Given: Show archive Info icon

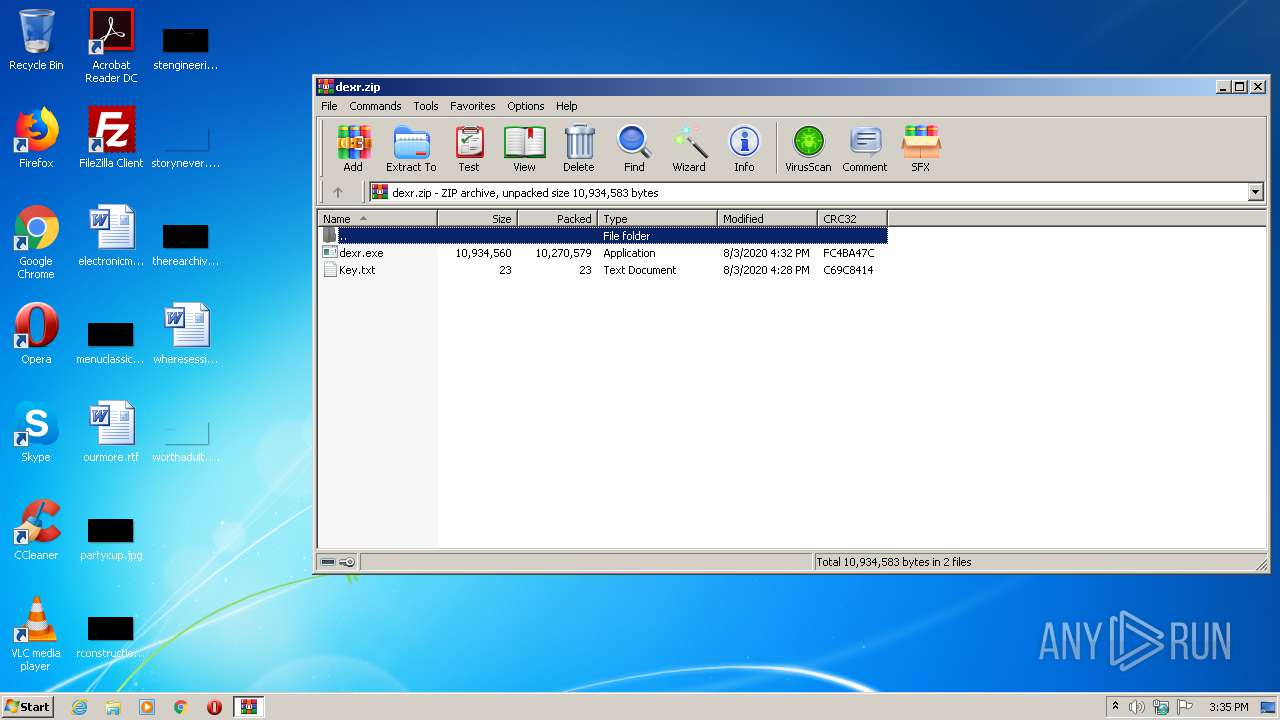Looking at the screenshot, I should 744,148.
